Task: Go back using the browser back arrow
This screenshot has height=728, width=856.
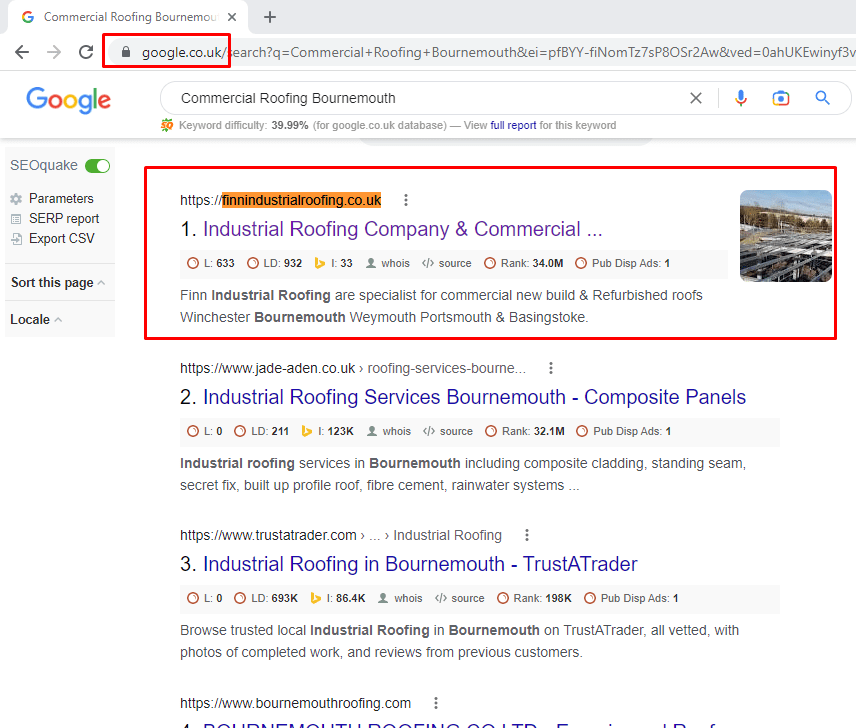Action: 22,52
